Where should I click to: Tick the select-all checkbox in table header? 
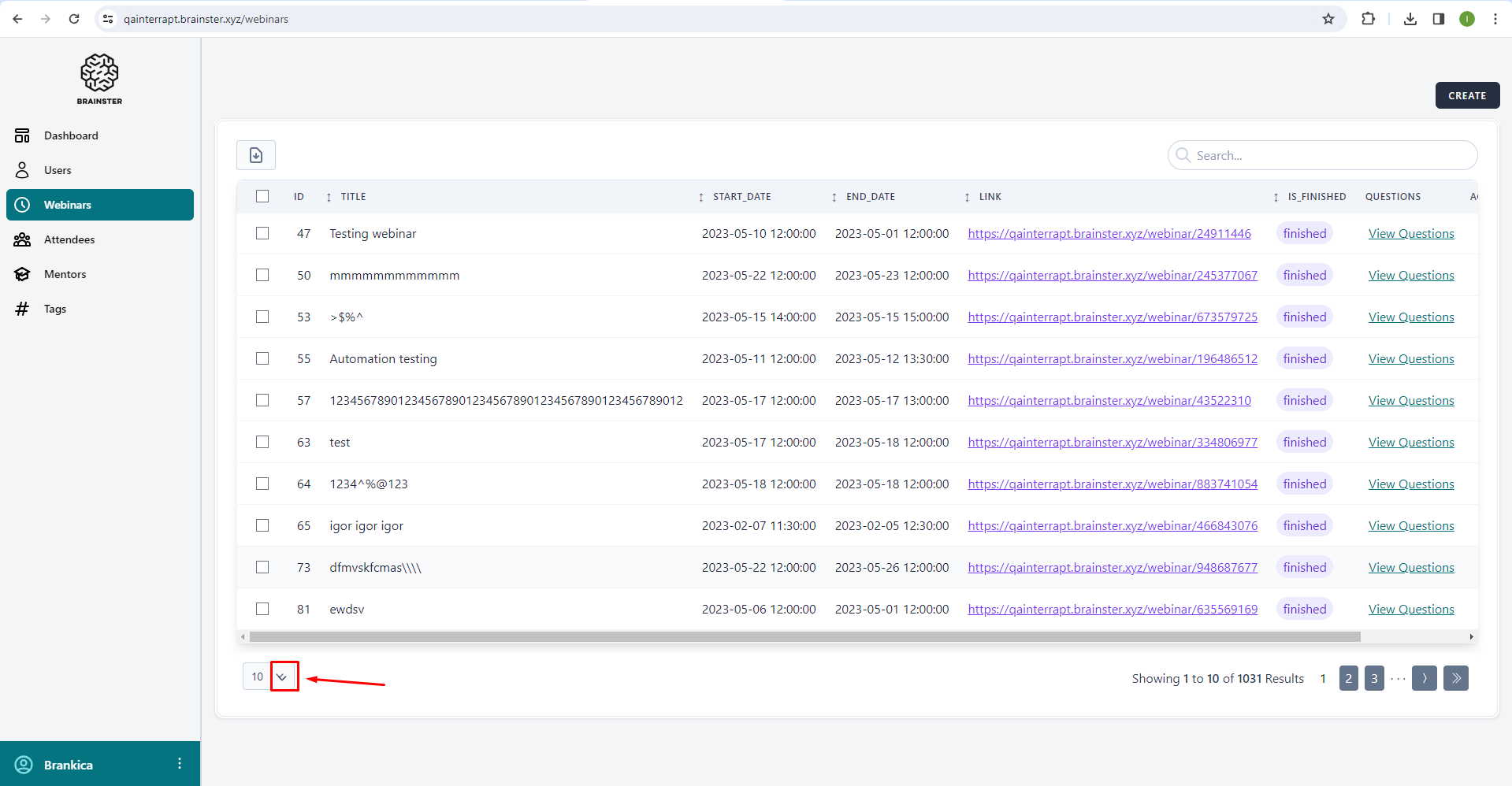pos(262,196)
